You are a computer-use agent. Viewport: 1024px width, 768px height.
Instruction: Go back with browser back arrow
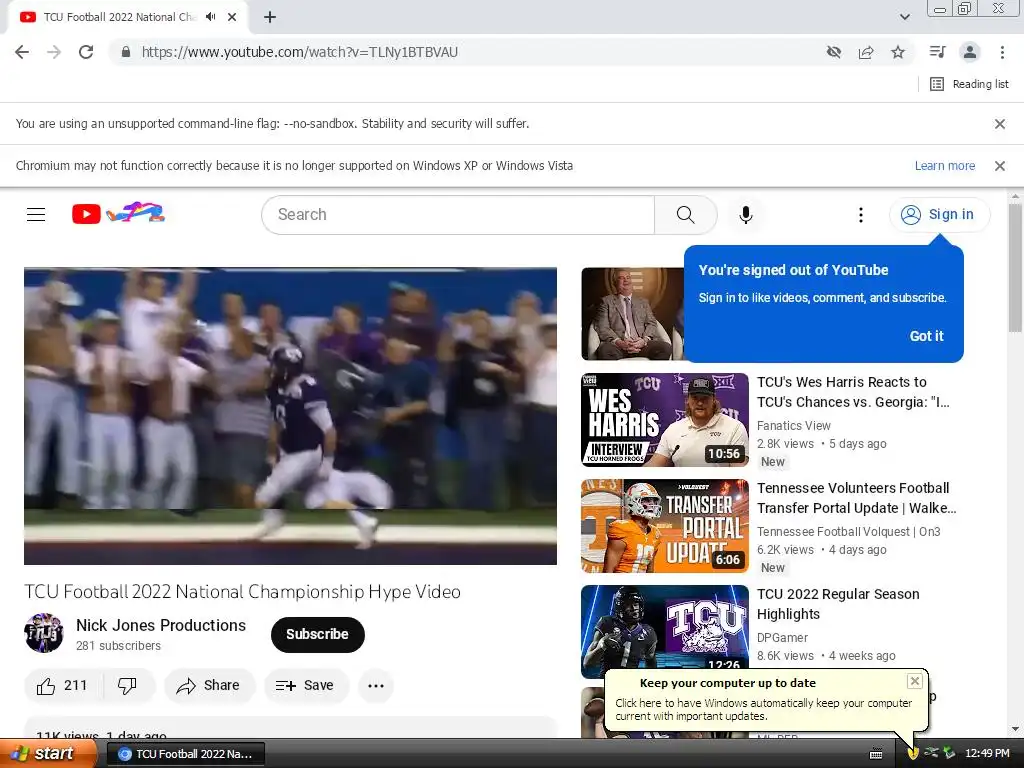pyautogui.click(x=22, y=52)
